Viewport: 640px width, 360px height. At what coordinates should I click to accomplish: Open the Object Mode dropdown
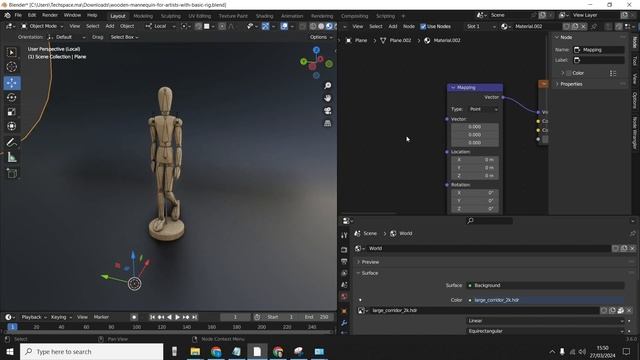click(x=42, y=26)
